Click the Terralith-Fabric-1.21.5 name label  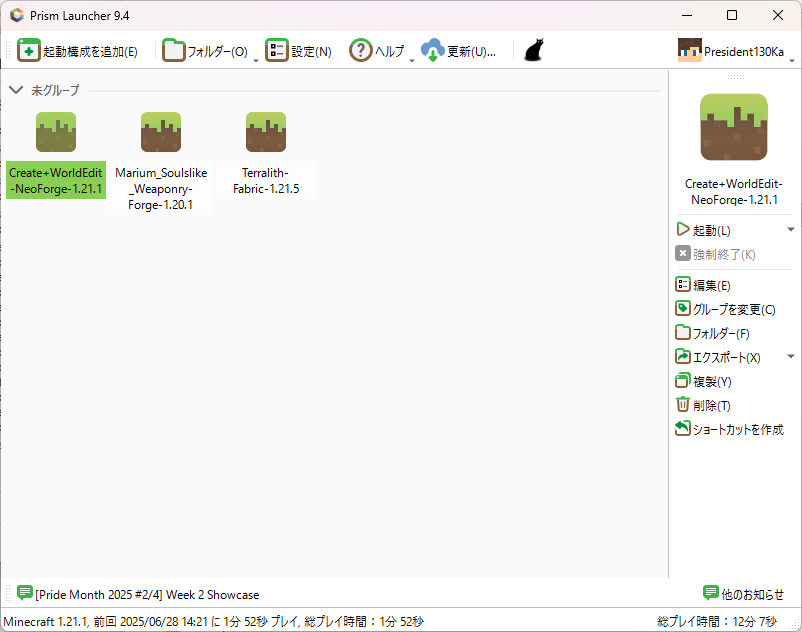(266, 180)
